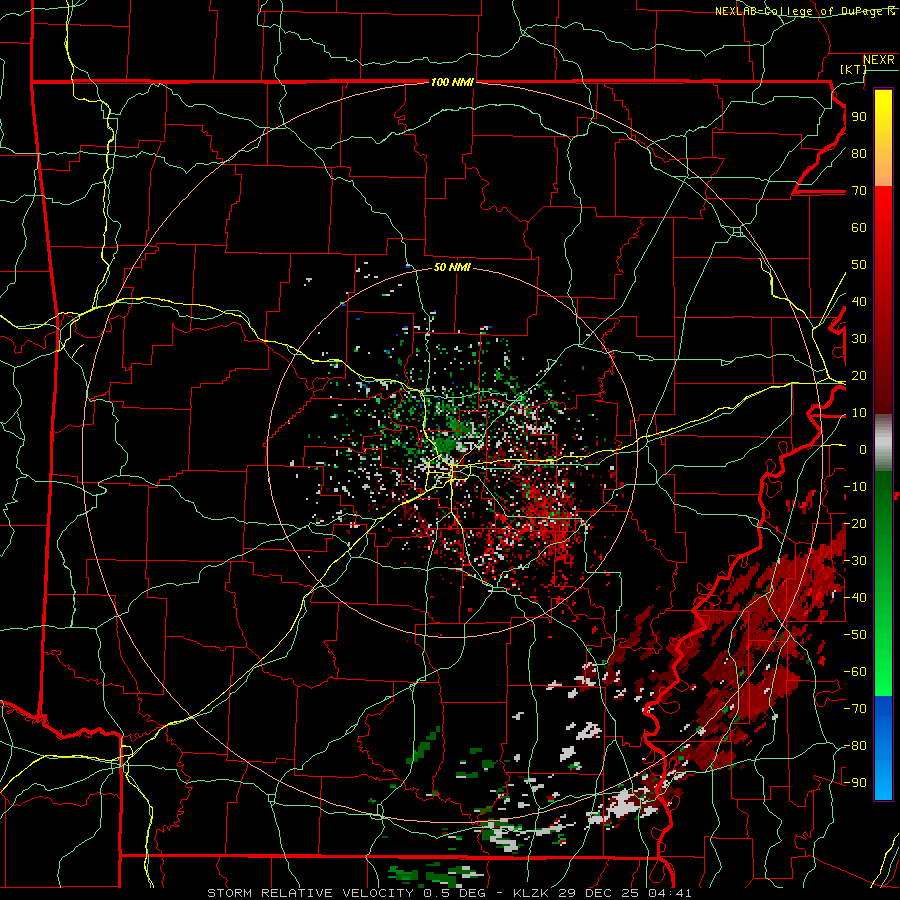Click the "[KT]" units label

(x=854, y=69)
